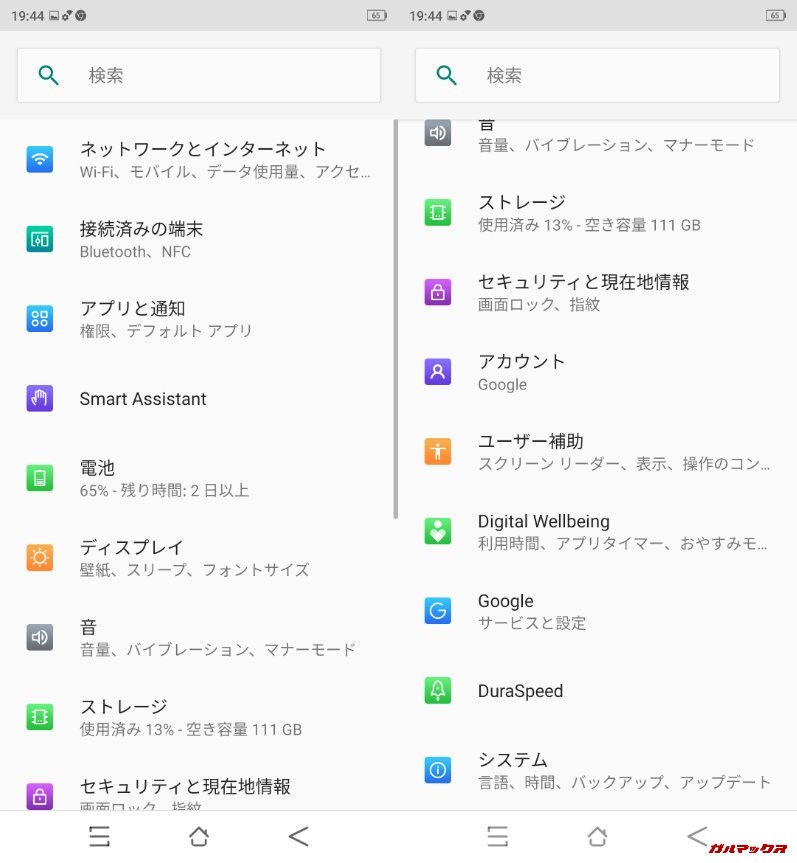Screen dimensions: 797x863
Task: Open recent apps from left navigation bar
Action: tap(99, 836)
